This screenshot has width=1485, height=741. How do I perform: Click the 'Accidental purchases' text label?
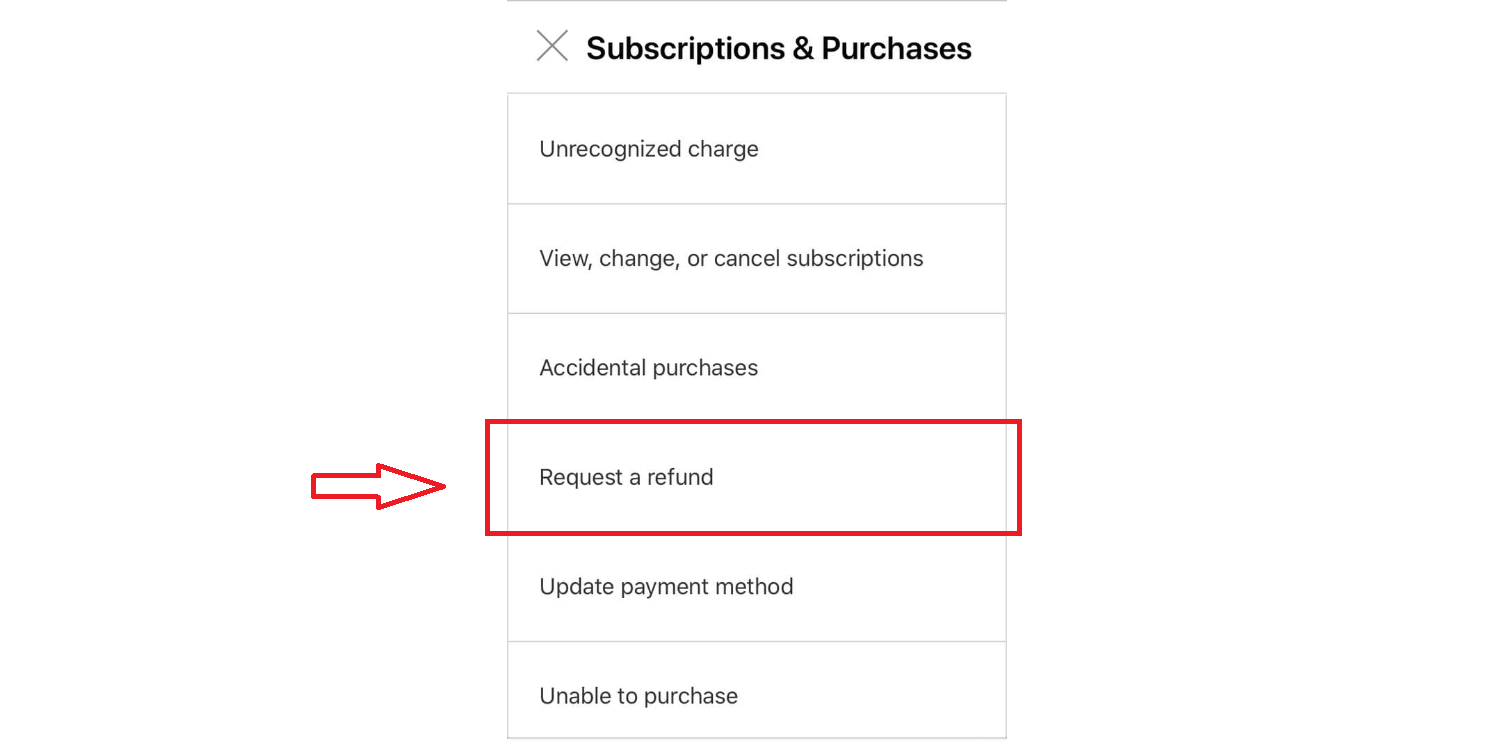tap(648, 368)
